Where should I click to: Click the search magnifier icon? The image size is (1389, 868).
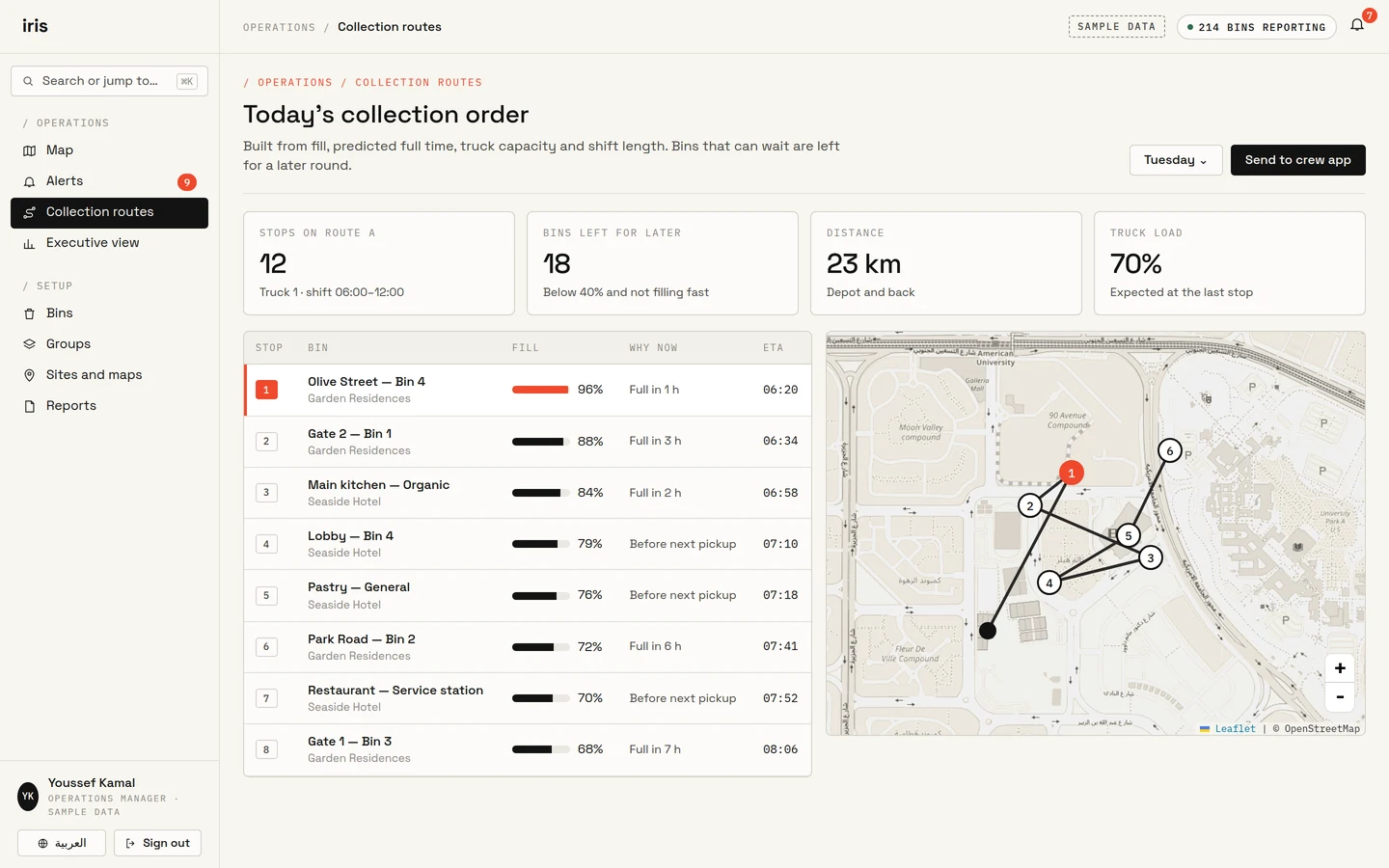coord(28,81)
